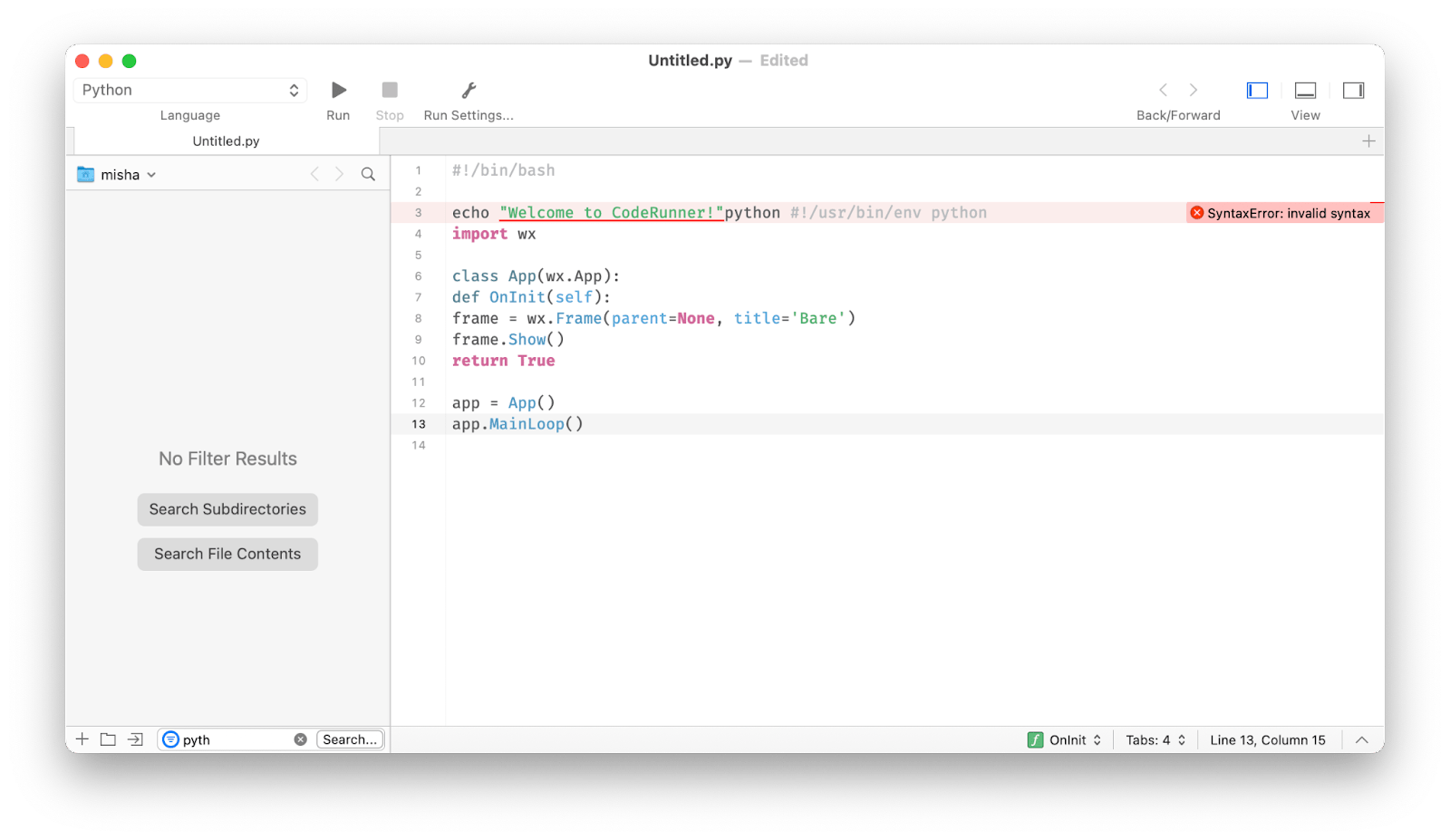Click Search File Contents

point(227,554)
